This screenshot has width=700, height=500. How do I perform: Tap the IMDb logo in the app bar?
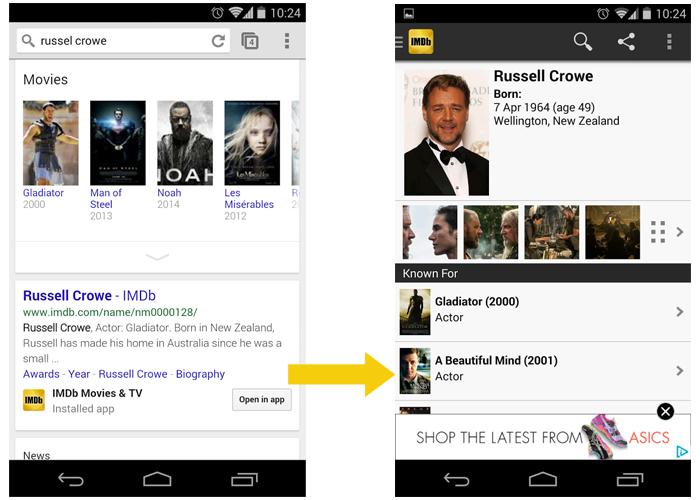(x=421, y=42)
